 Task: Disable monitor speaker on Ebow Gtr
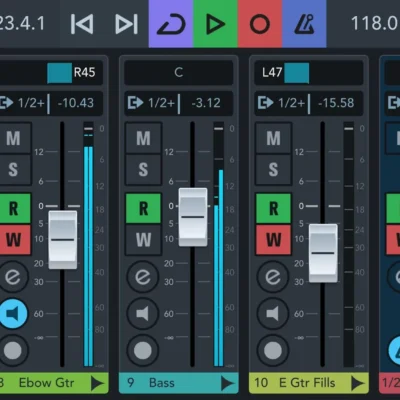[x=13, y=314]
